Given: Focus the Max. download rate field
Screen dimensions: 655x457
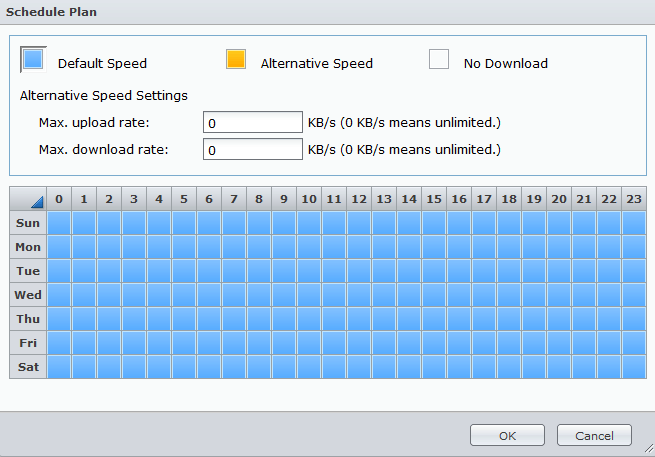Looking at the screenshot, I should (x=253, y=150).
